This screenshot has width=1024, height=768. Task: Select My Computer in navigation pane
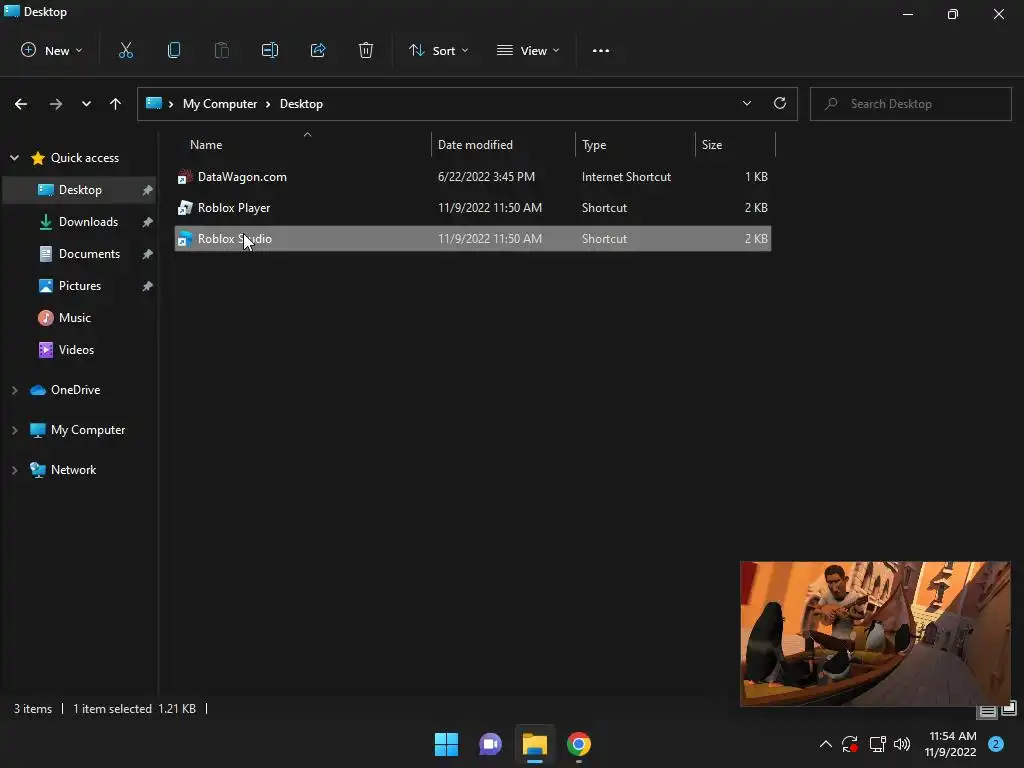(x=88, y=430)
